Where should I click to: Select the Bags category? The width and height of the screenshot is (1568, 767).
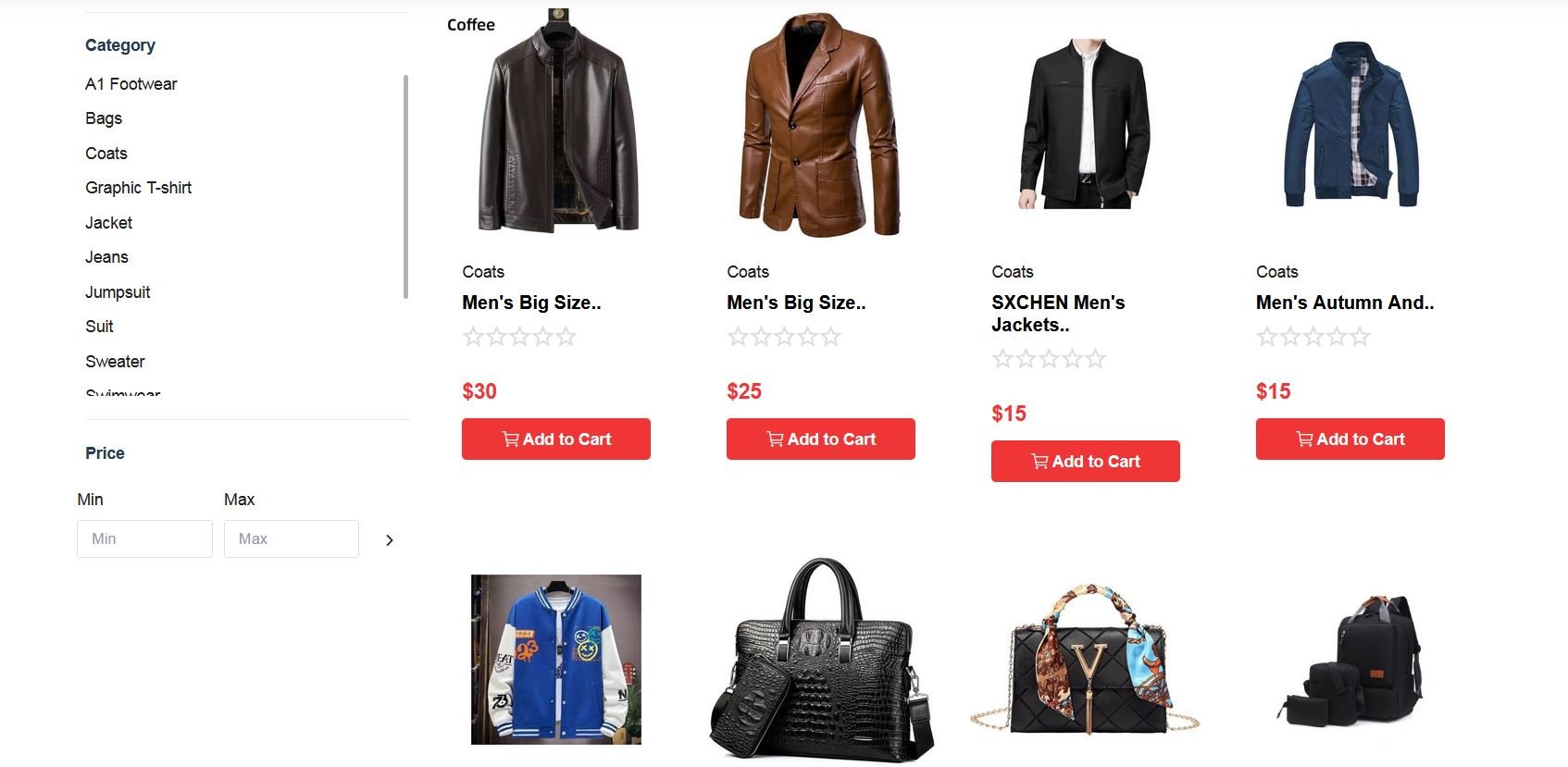click(x=104, y=118)
